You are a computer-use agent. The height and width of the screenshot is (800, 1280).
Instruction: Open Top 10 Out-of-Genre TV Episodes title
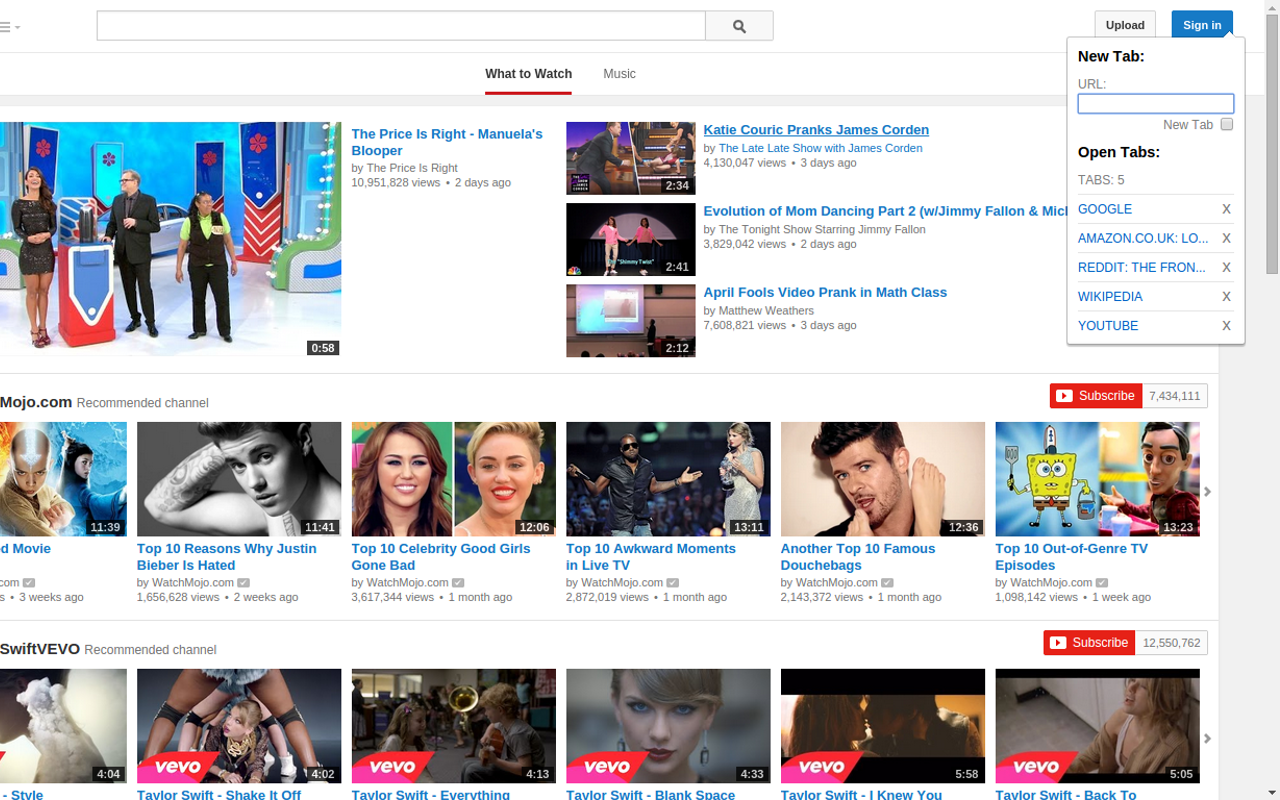[1071, 557]
